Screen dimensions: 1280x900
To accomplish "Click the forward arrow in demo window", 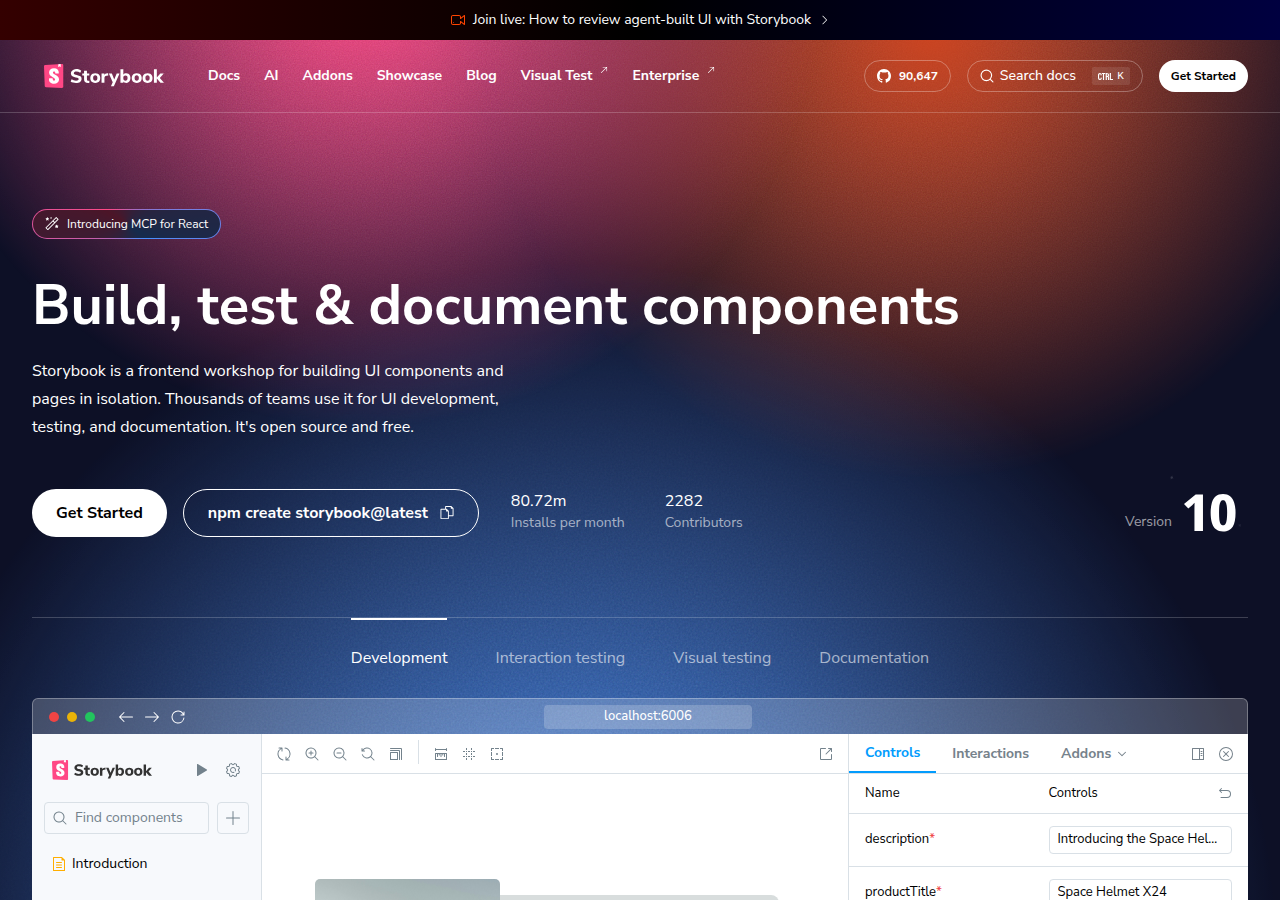I will point(152,717).
